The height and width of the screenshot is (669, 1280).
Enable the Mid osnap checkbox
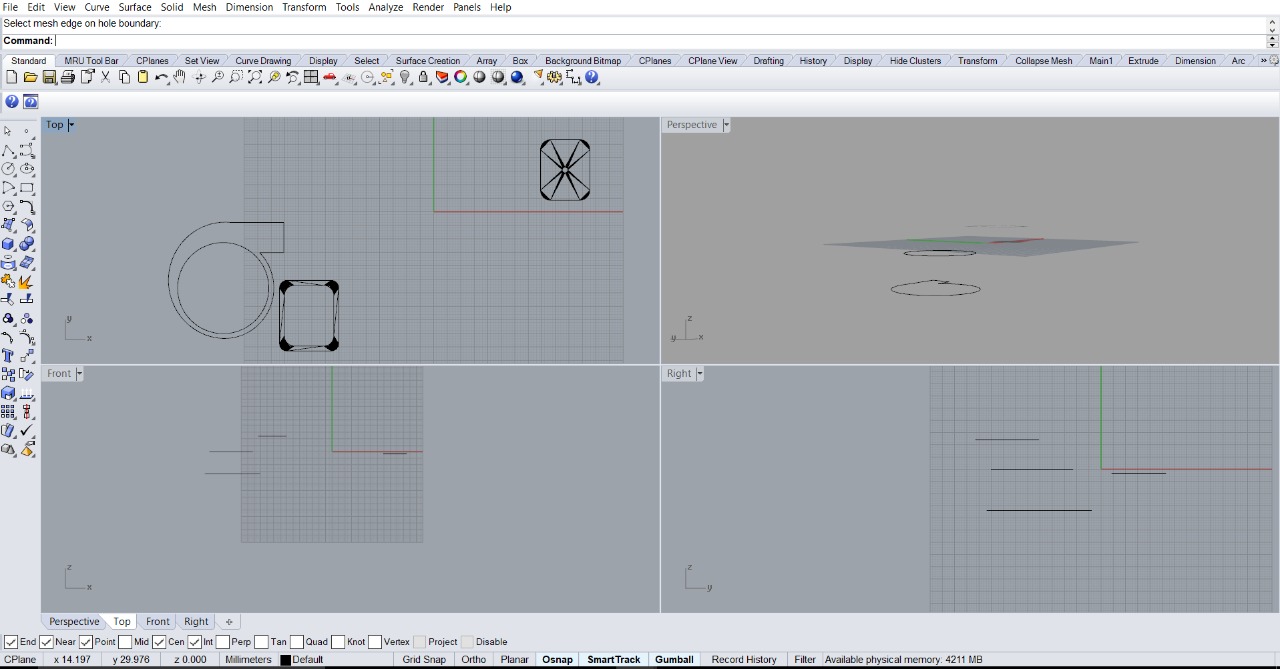(x=124, y=642)
